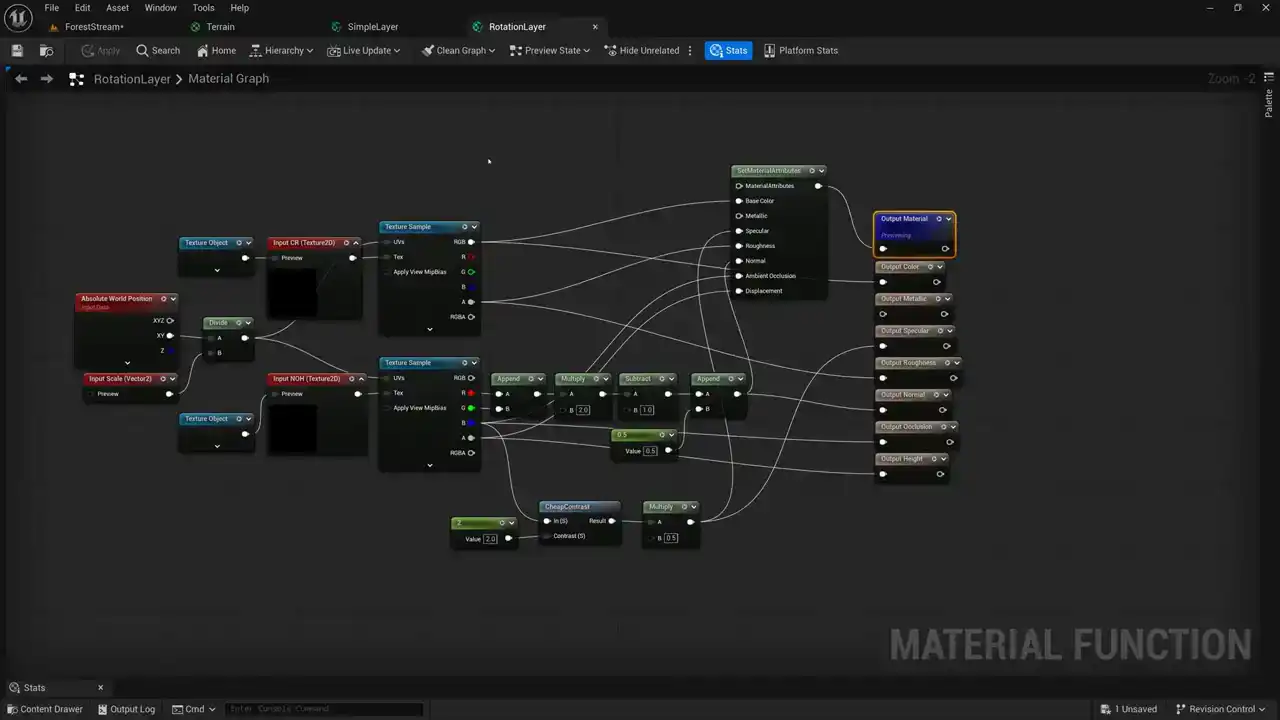Open the Asset menu

(x=117, y=8)
